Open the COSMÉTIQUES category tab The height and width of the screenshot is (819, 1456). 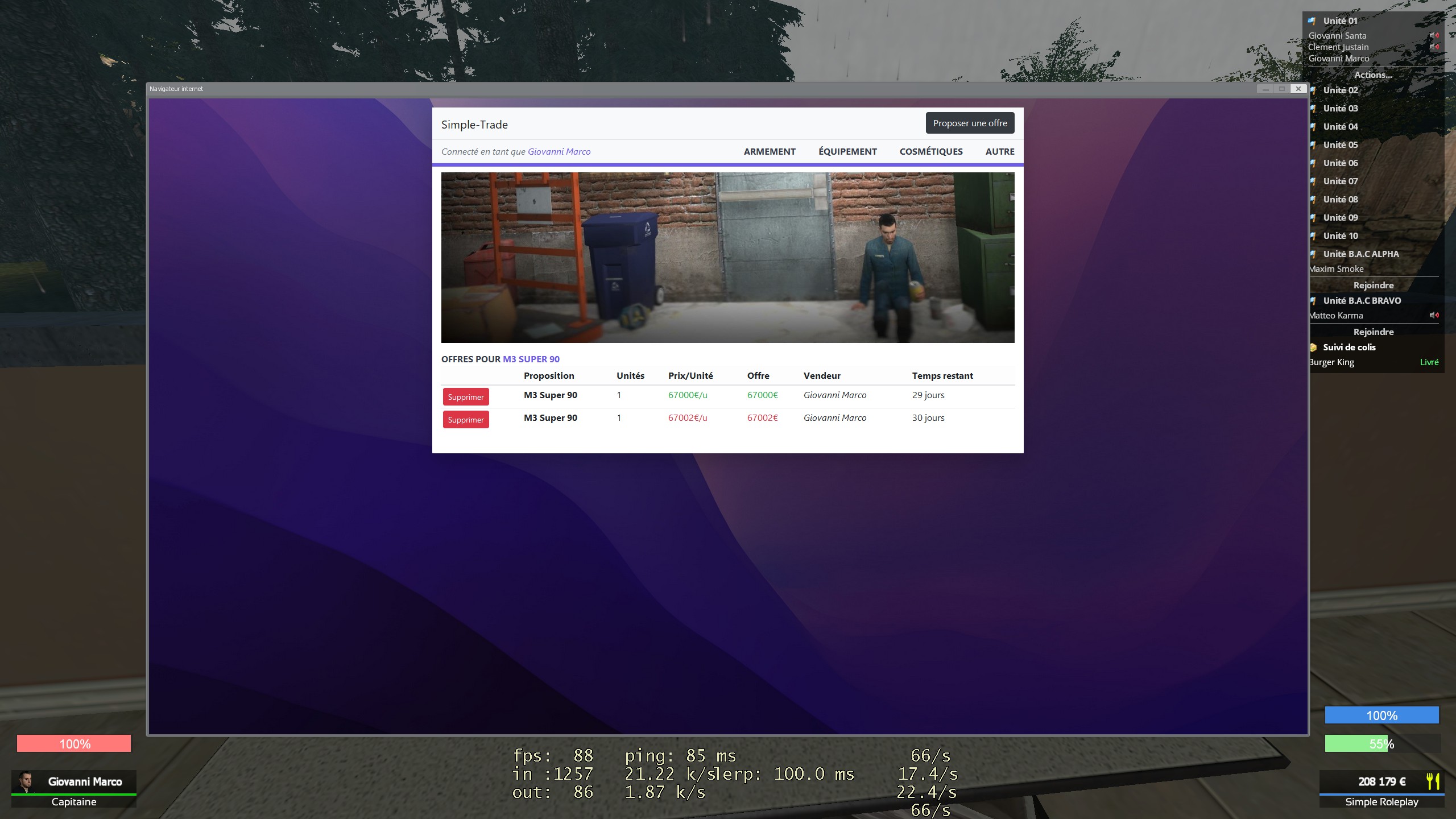[x=931, y=151]
